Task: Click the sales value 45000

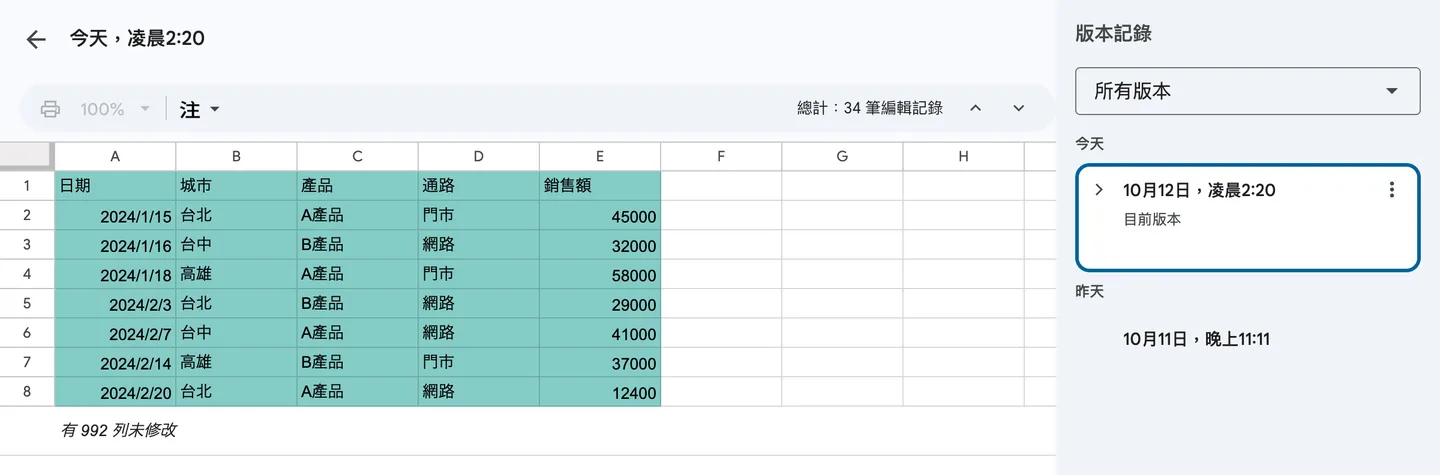Action: point(600,215)
